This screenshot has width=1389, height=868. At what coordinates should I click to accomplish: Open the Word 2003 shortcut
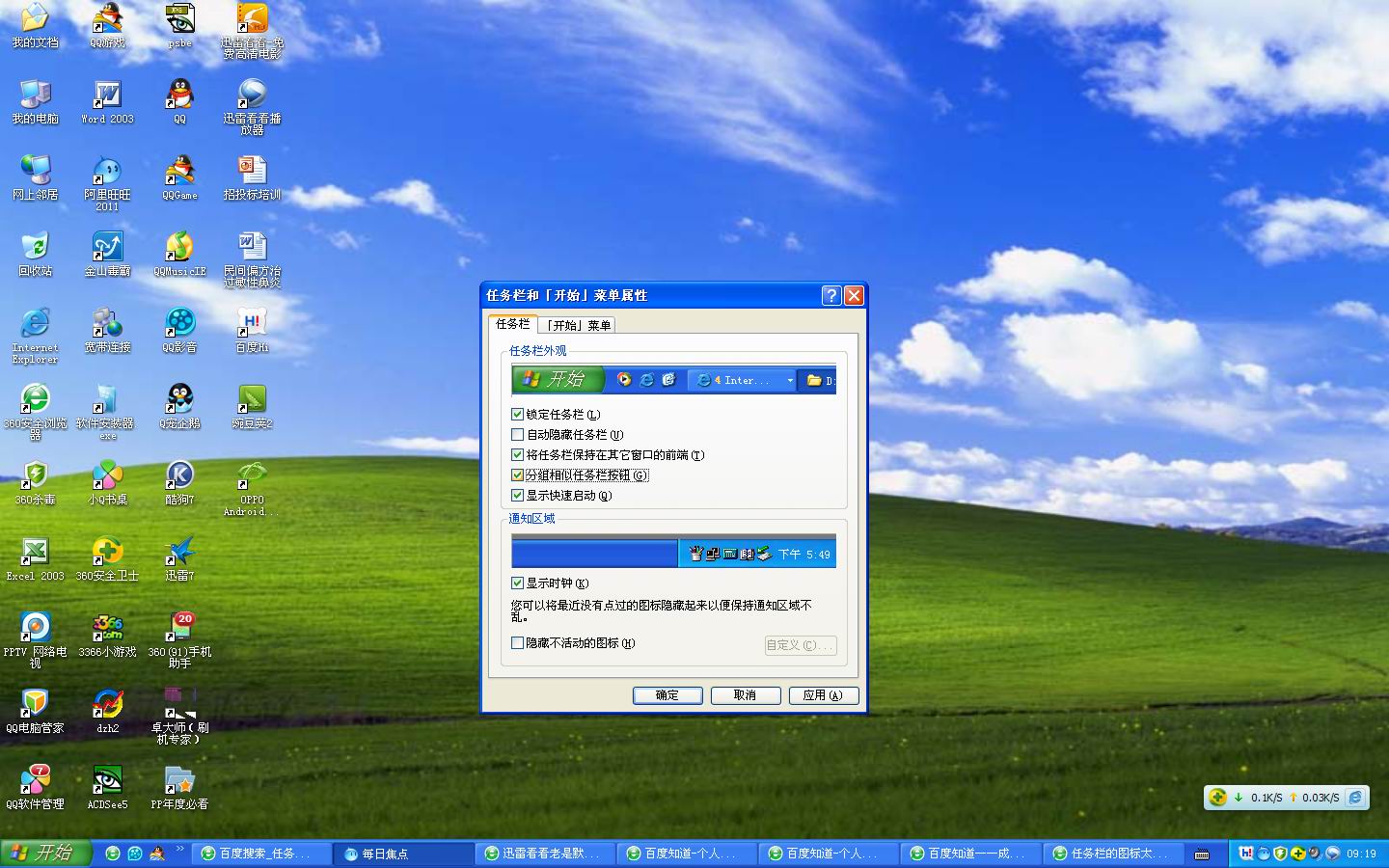pyautogui.click(x=107, y=102)
